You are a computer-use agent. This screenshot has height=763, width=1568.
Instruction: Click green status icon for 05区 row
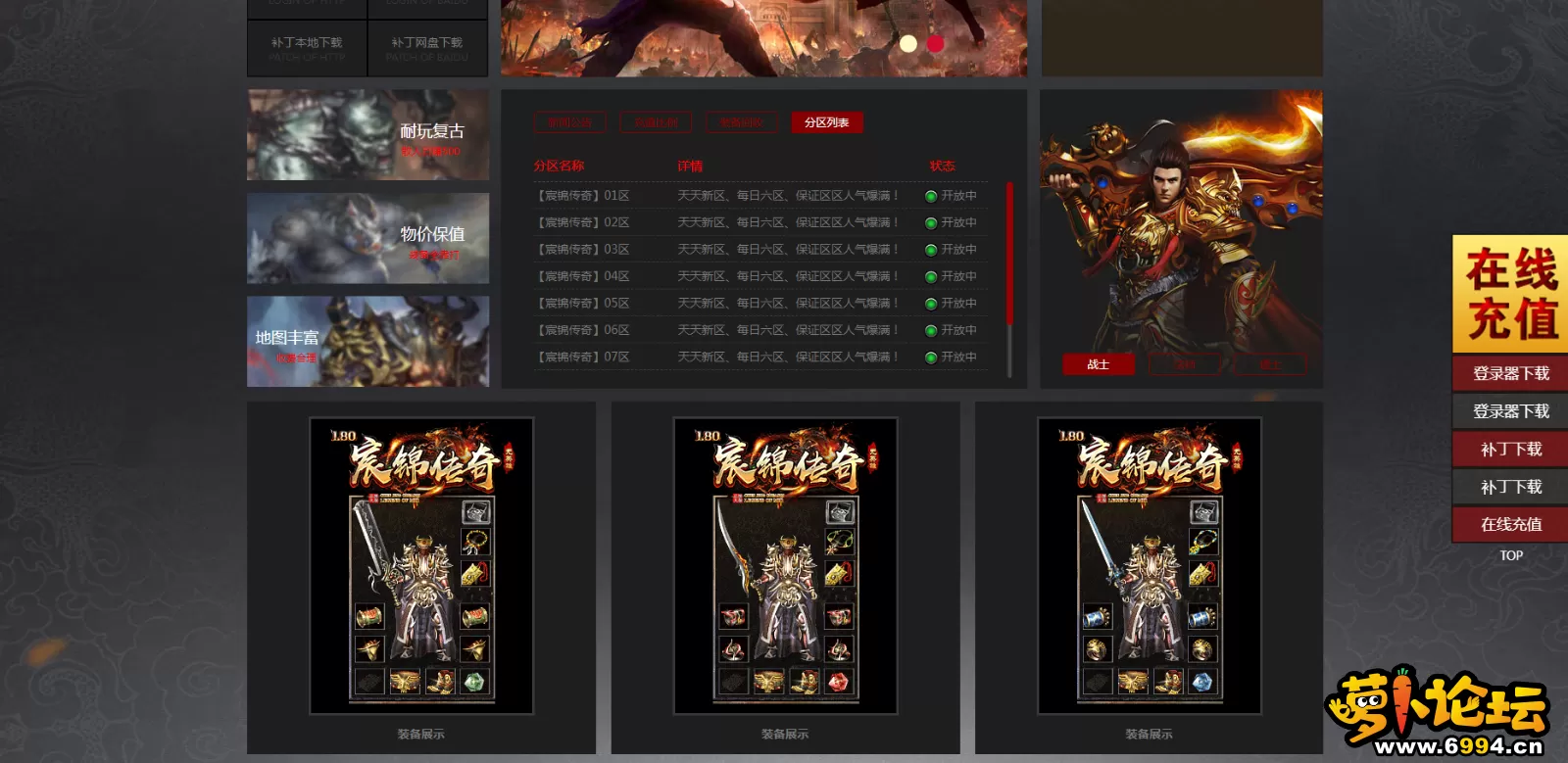pyautogui.click(x=931, y=304)
